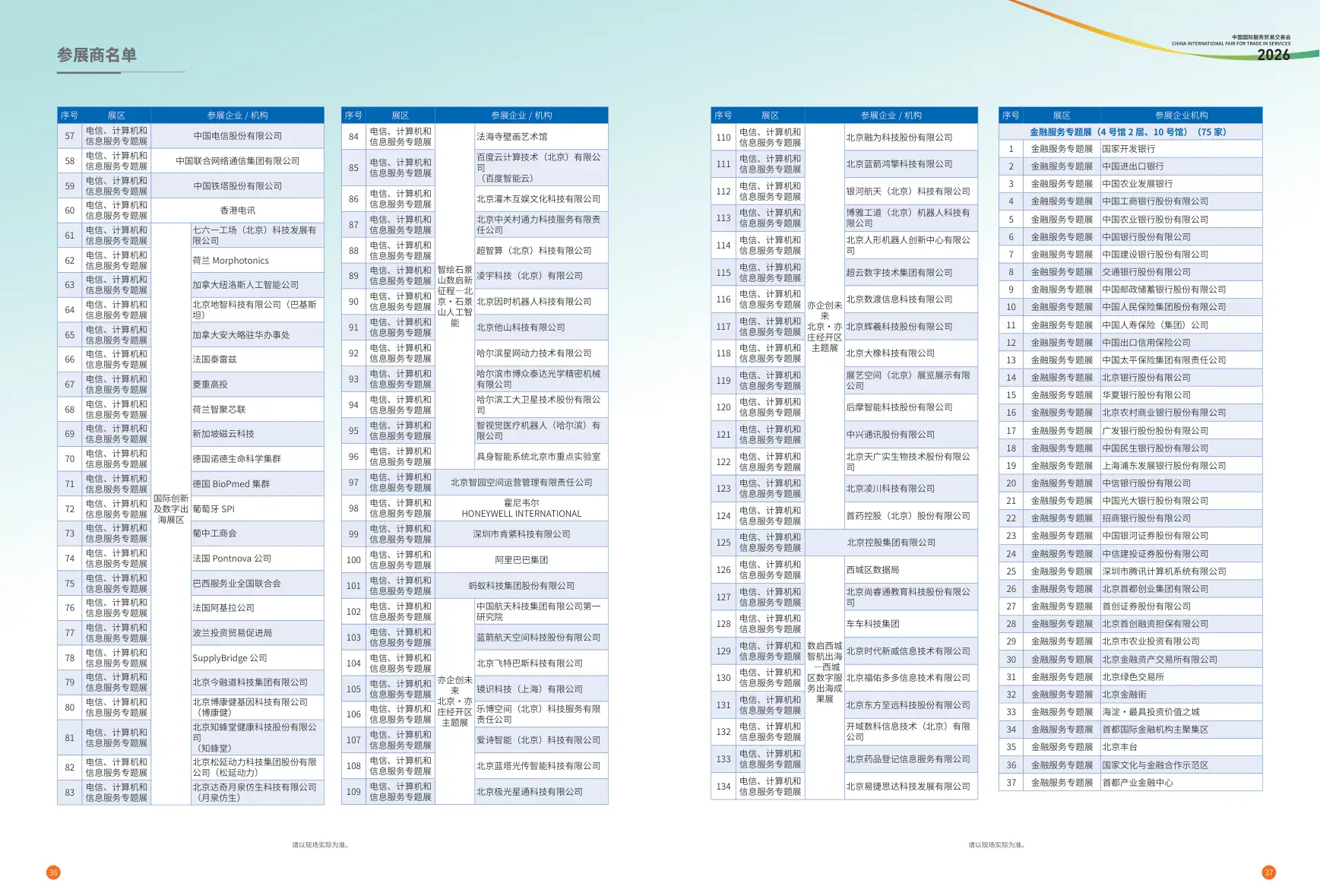Click the orange page number 37 badge
This screenshot has width=1320, height=896.
tap(1268, 872)
